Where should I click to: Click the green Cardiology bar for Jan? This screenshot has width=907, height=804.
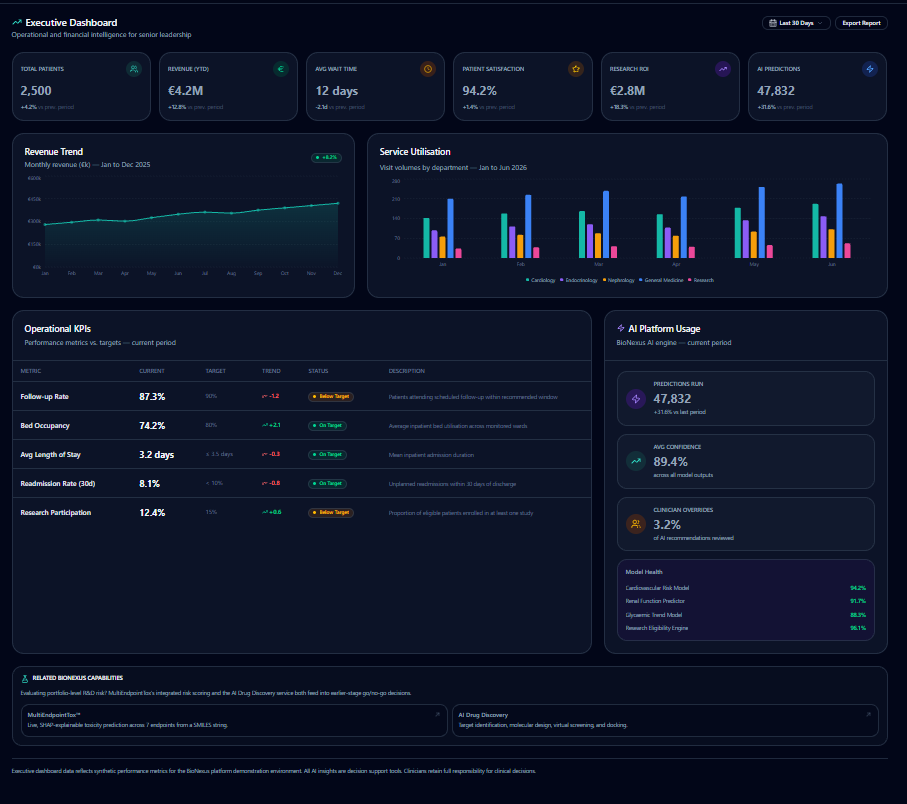[x=427, y=238]
